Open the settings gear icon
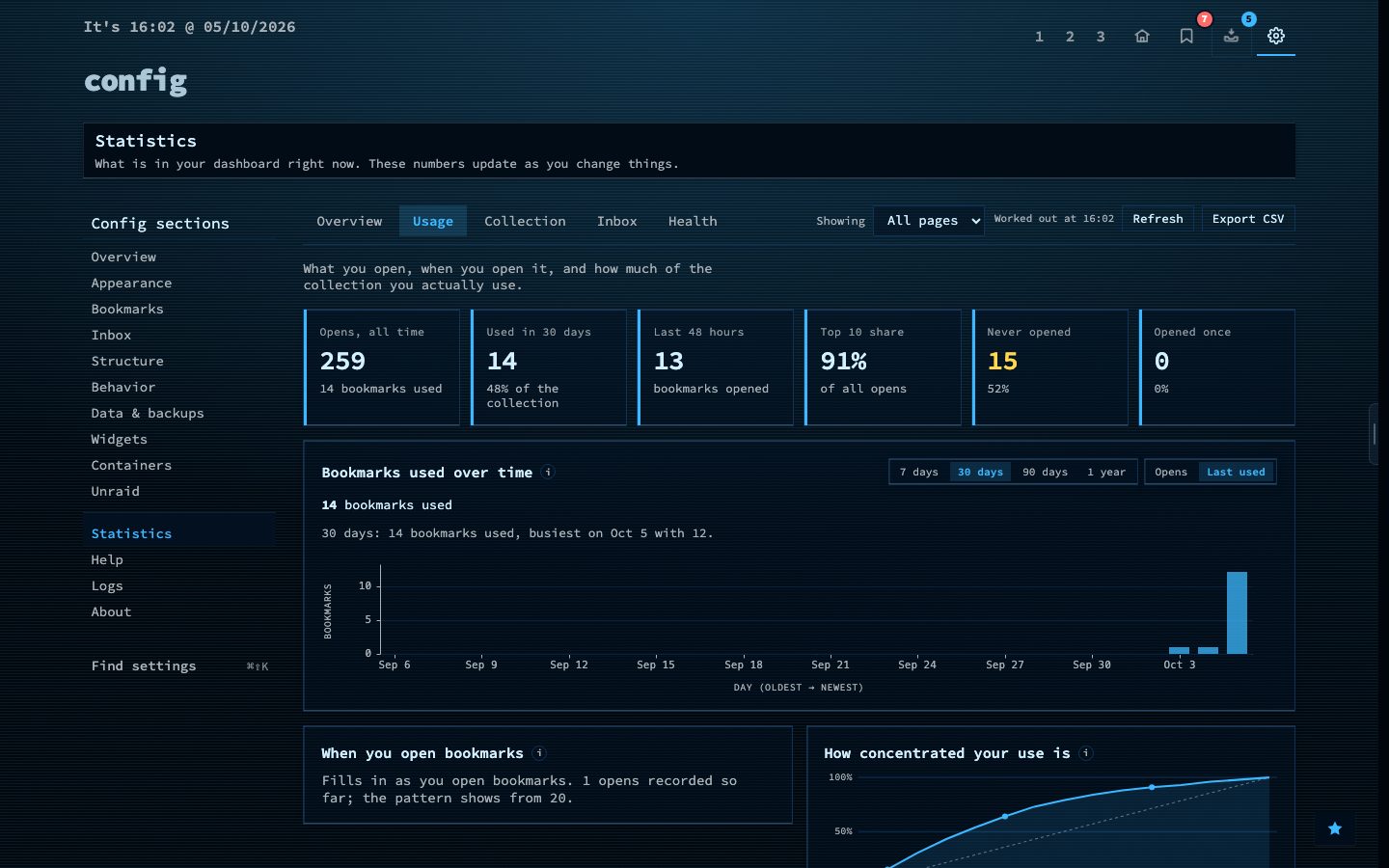This screenshot has width=1389, height=868. 1275,36
